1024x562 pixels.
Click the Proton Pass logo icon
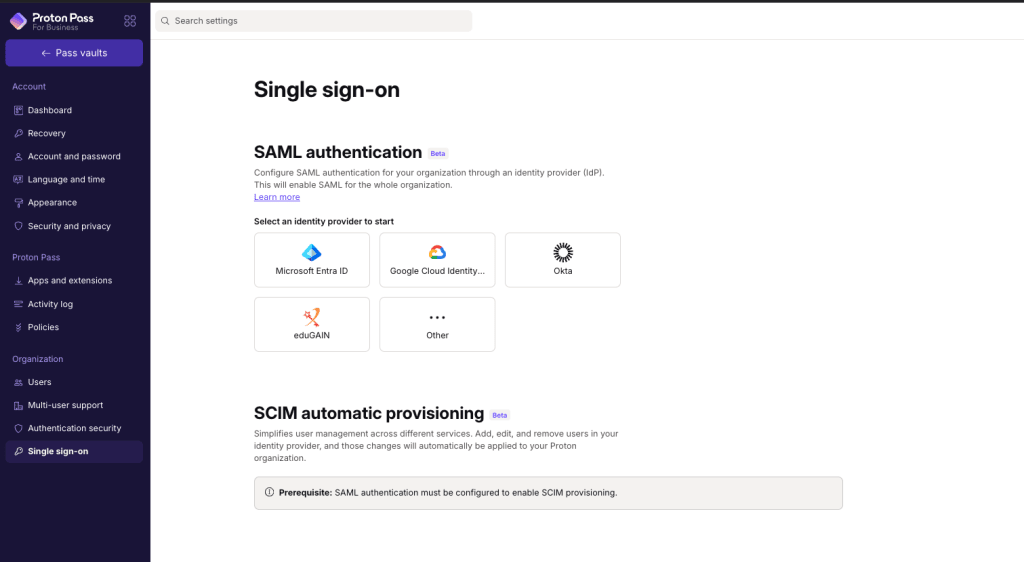pos(19,20)
